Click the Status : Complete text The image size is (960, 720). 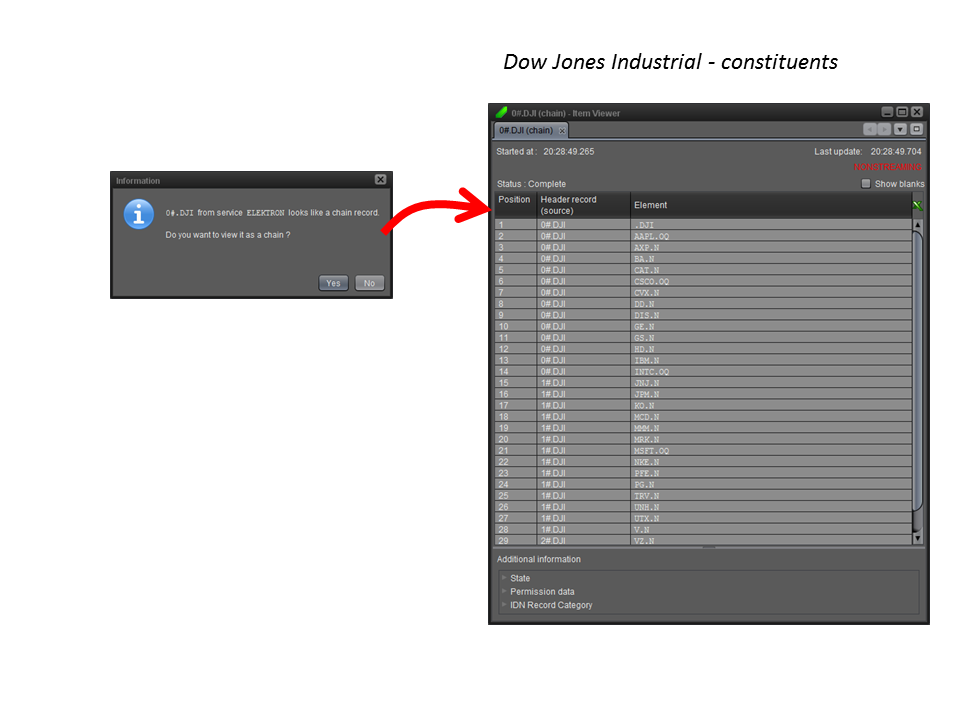[531, 184]
